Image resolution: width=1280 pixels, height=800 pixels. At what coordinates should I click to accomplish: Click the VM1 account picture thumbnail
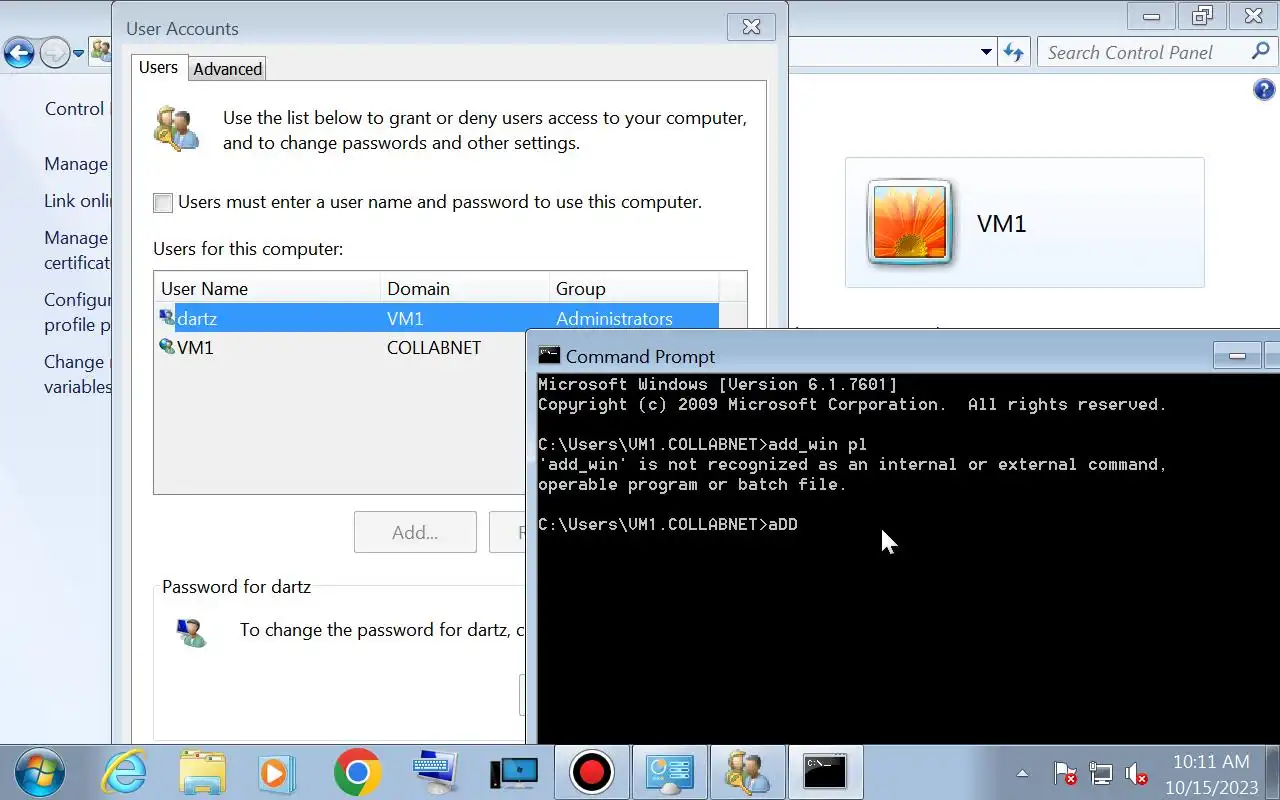tap(910, 222)
